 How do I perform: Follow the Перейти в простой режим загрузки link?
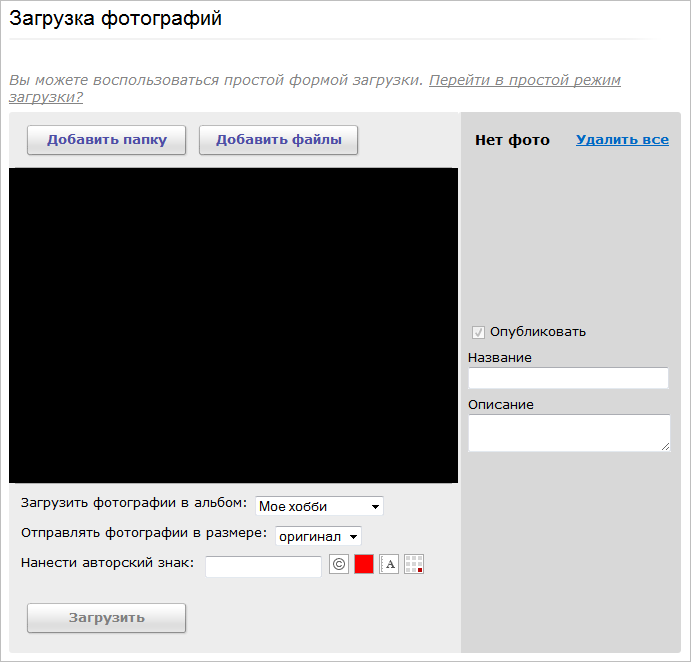pyautogui.click(x=524, y=80)
